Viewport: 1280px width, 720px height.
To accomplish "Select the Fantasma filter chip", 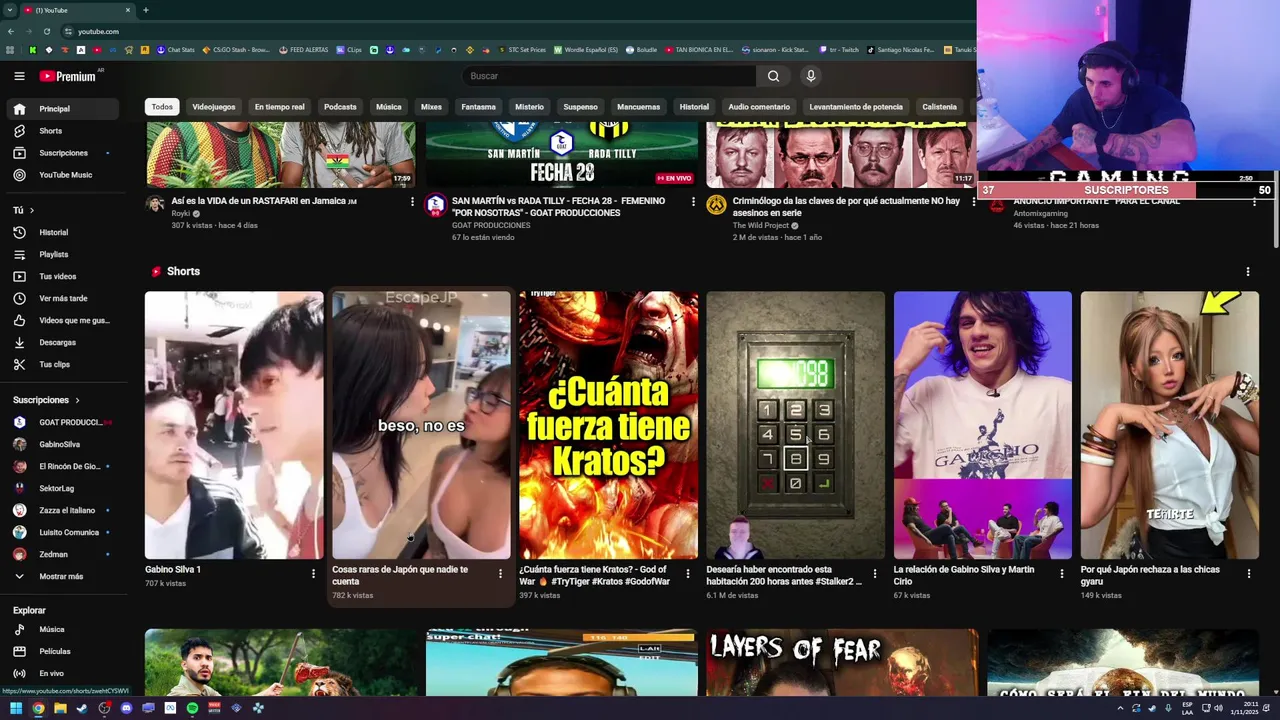I will pyautogui.click(x=478, y=107).
